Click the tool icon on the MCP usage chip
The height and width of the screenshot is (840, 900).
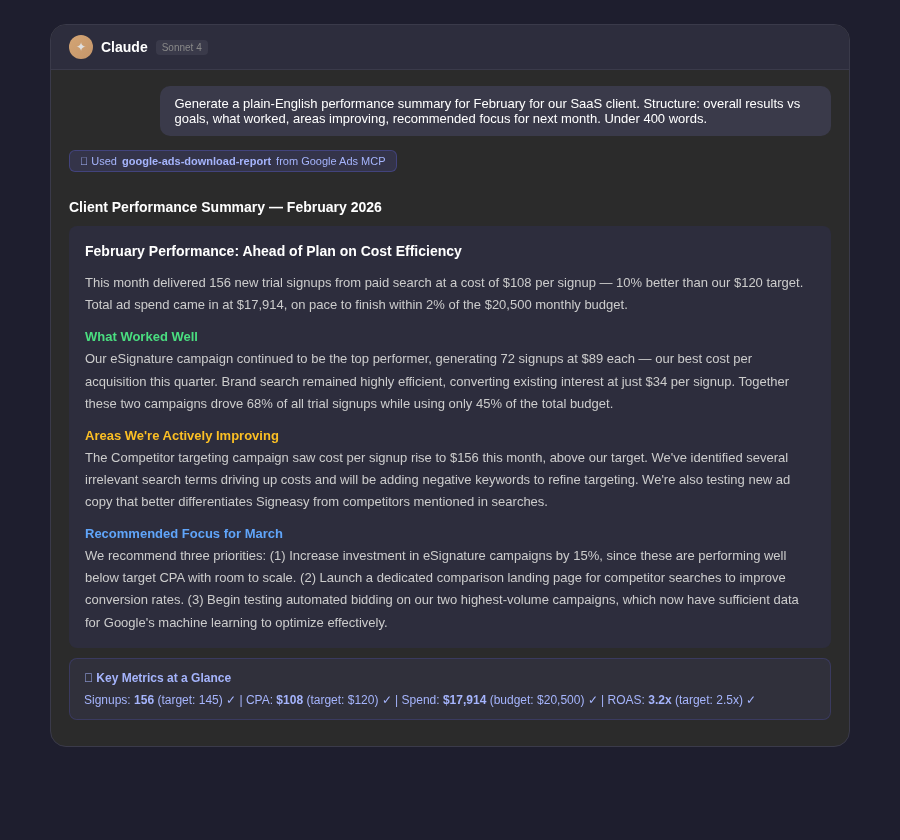click(x=85, y=161)
